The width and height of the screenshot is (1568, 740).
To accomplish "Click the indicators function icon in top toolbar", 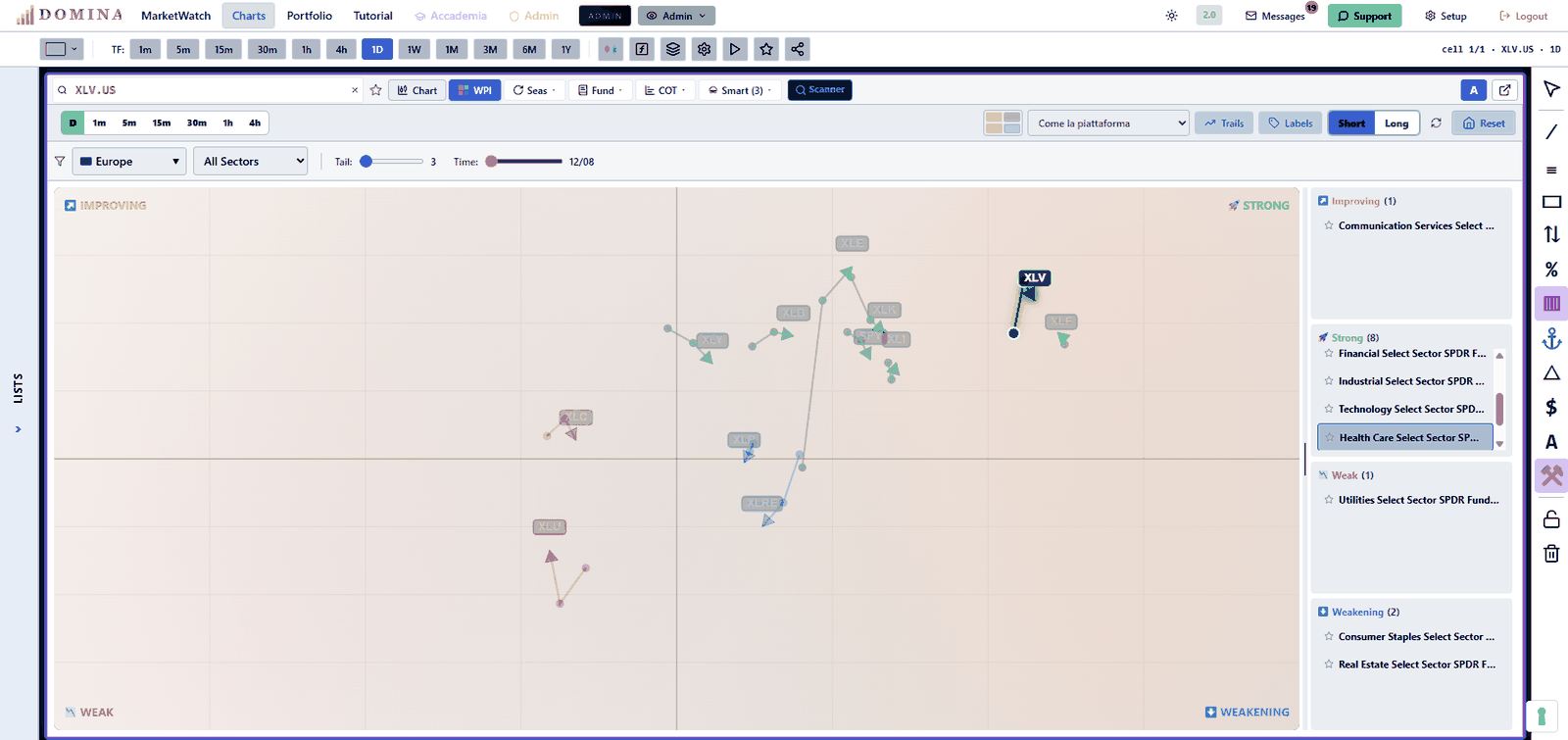I will pos(642,49).
